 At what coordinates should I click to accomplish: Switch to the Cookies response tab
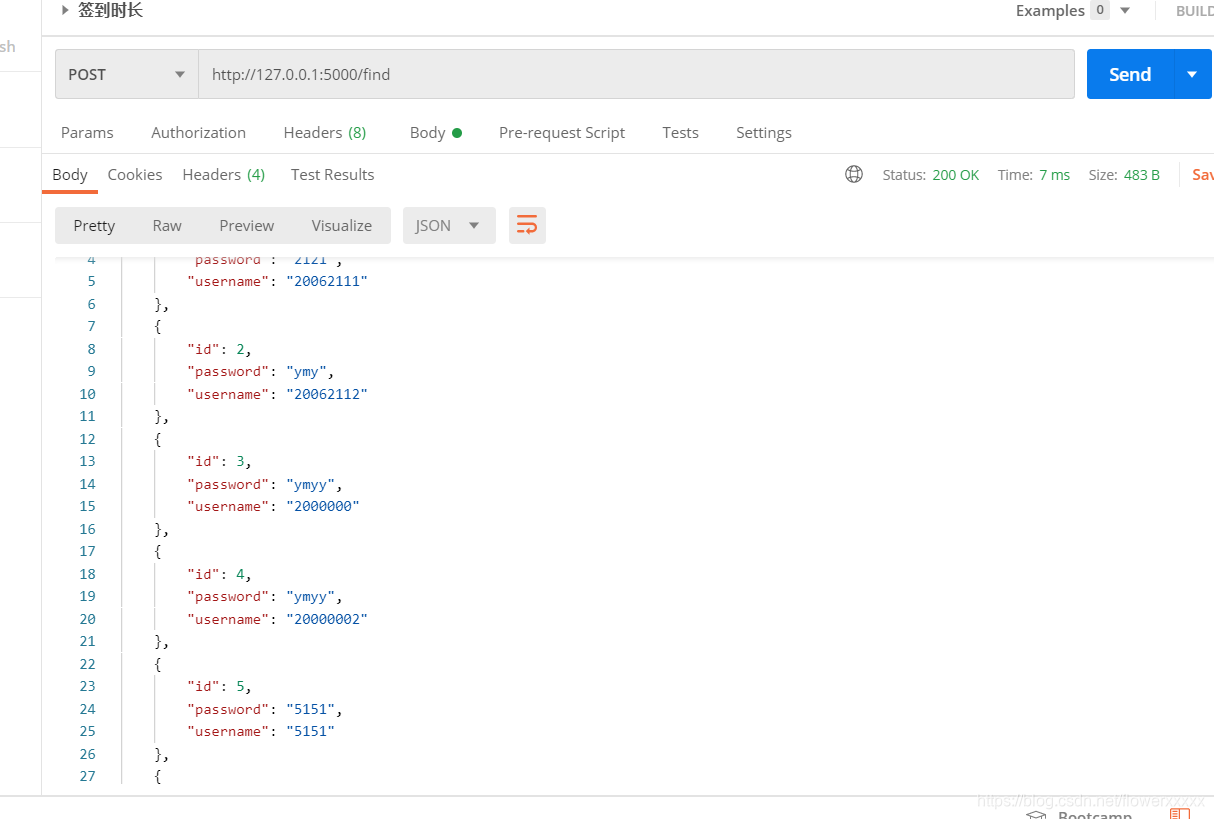[x=135, y=174]
